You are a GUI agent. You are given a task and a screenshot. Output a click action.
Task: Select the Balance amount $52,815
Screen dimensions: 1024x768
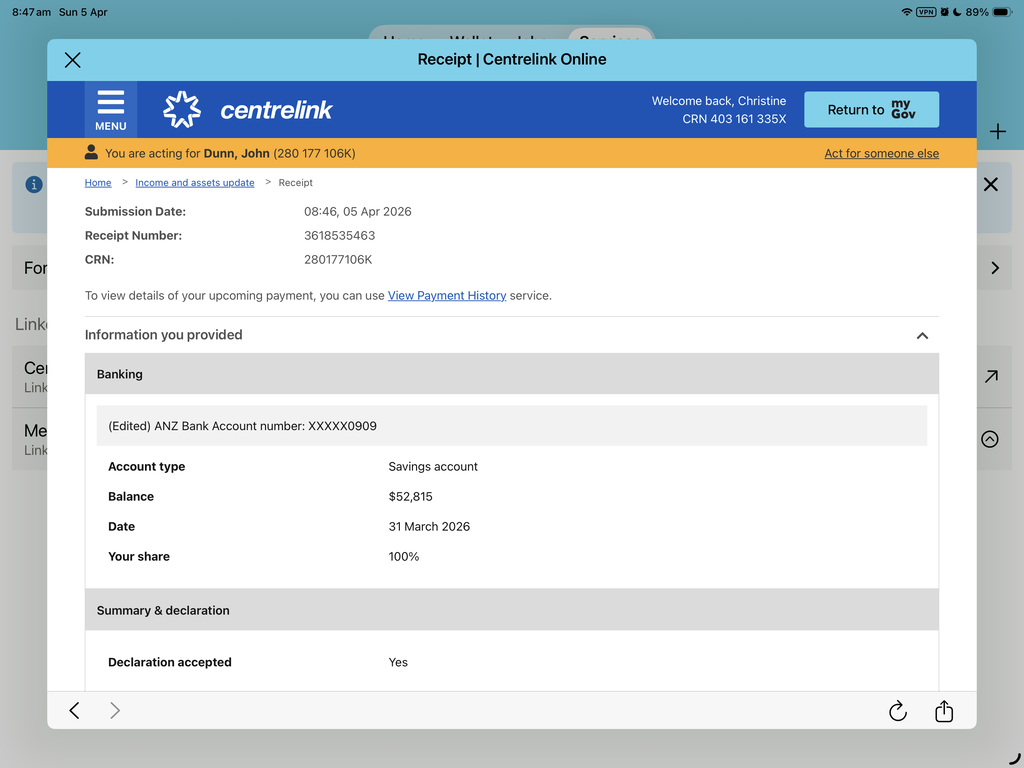(410, 497)
